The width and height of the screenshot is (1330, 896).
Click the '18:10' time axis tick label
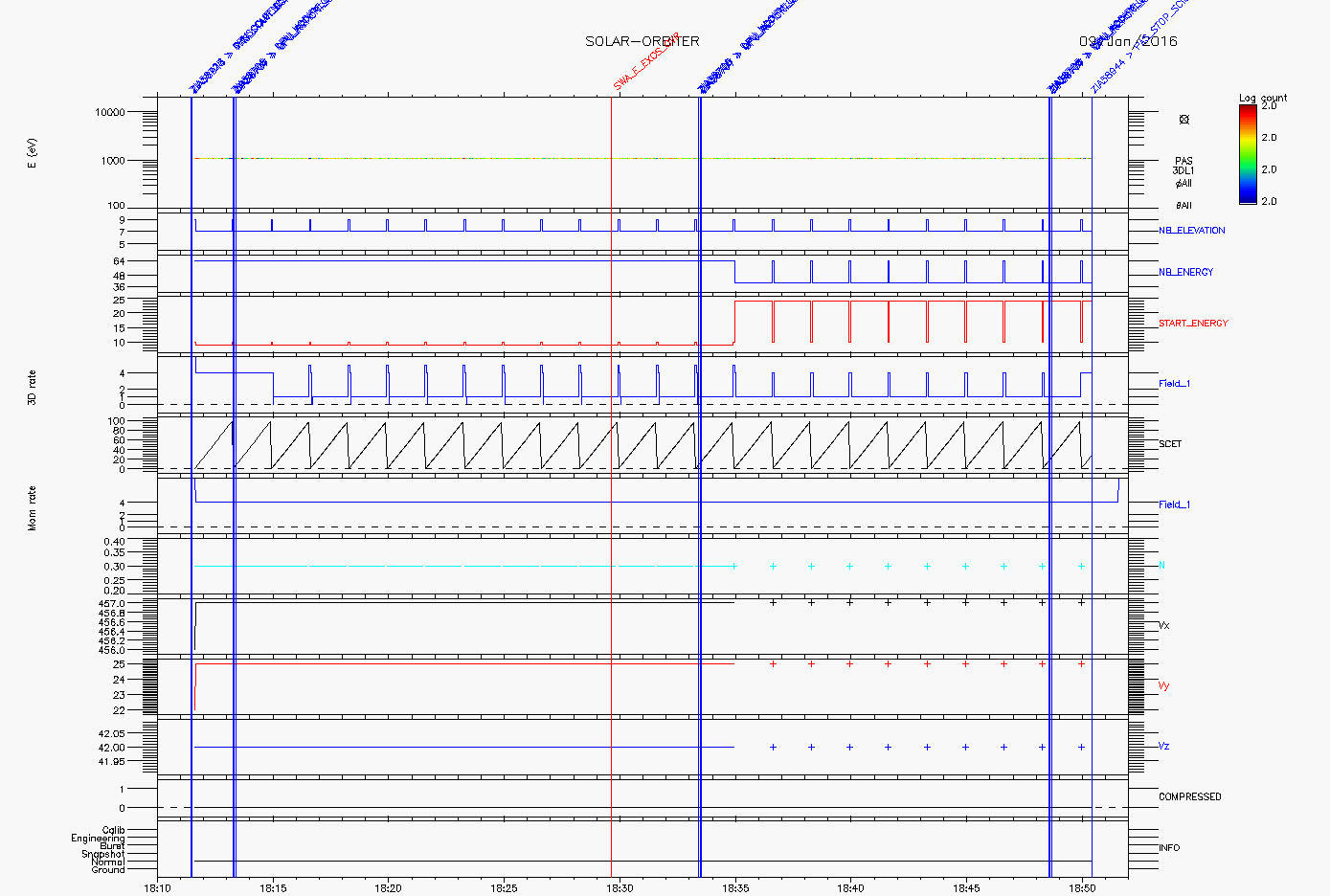tap(157, 888)
